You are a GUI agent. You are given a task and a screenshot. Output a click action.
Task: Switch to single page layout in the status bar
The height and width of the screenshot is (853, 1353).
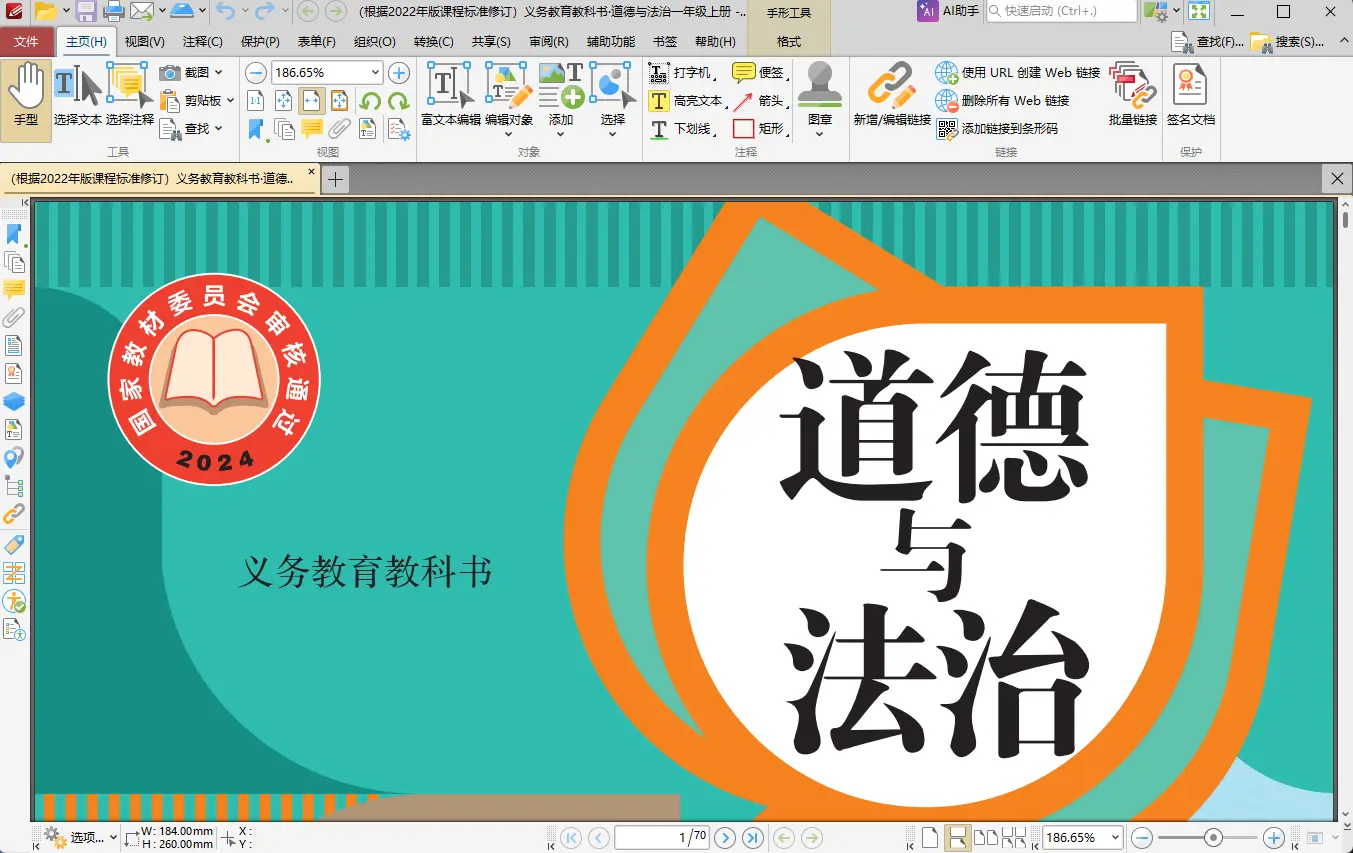coord(929,838)
